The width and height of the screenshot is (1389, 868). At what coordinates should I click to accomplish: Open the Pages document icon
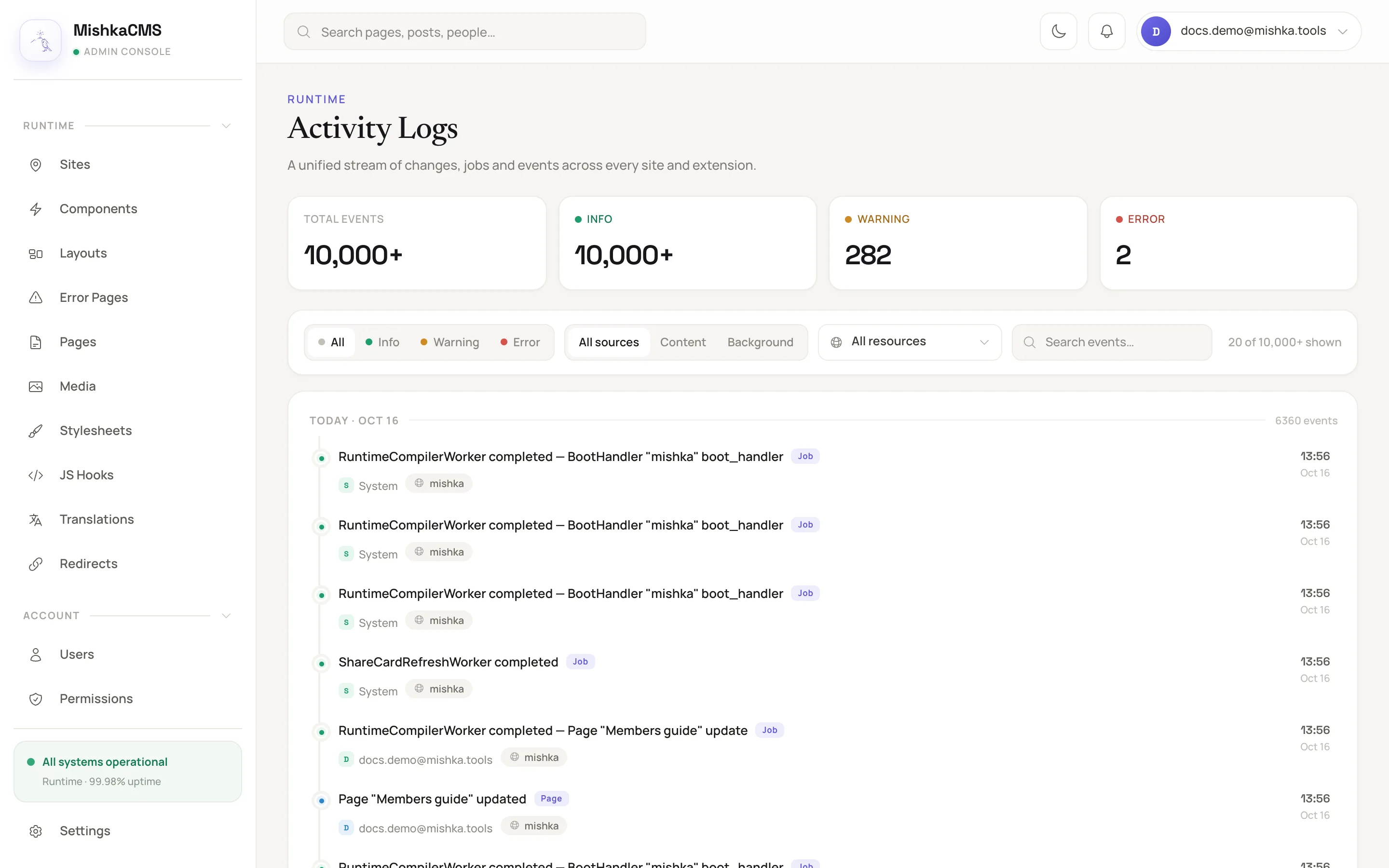(36, 342)
